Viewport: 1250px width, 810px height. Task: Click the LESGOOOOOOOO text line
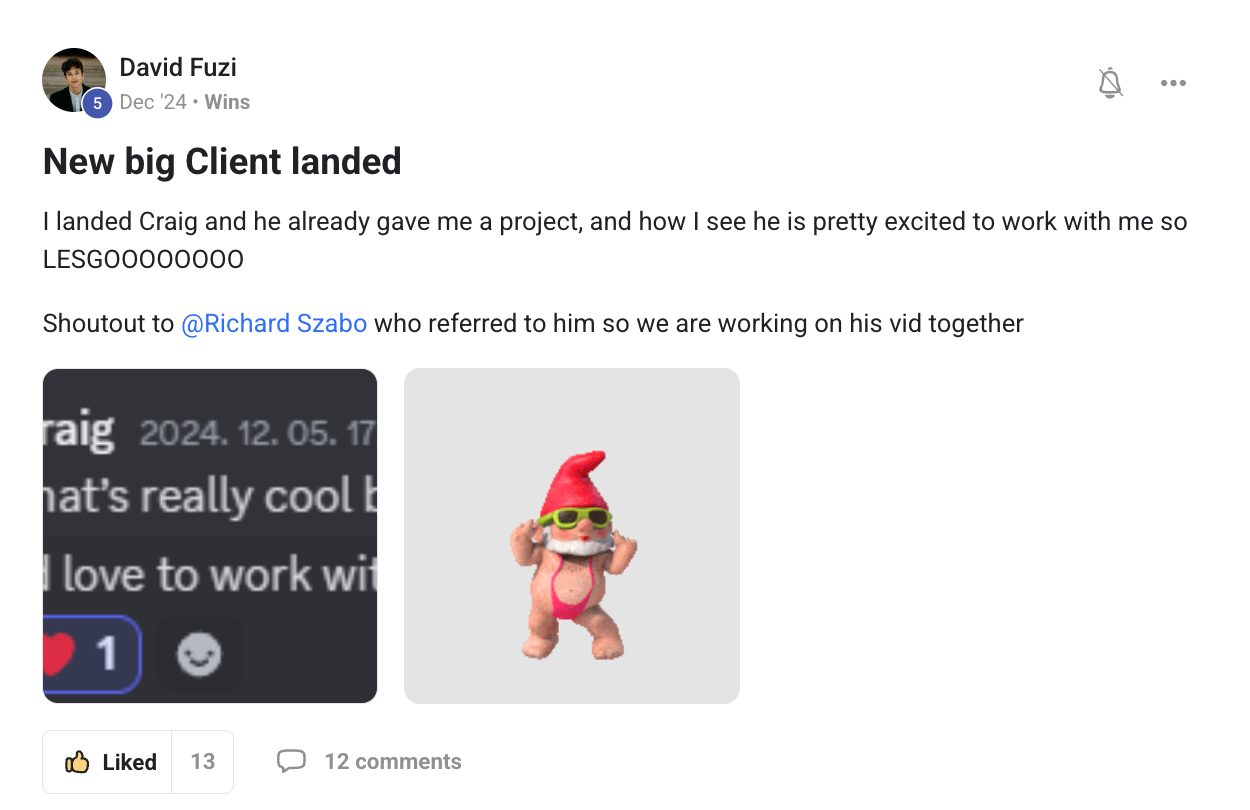point(143,260)
